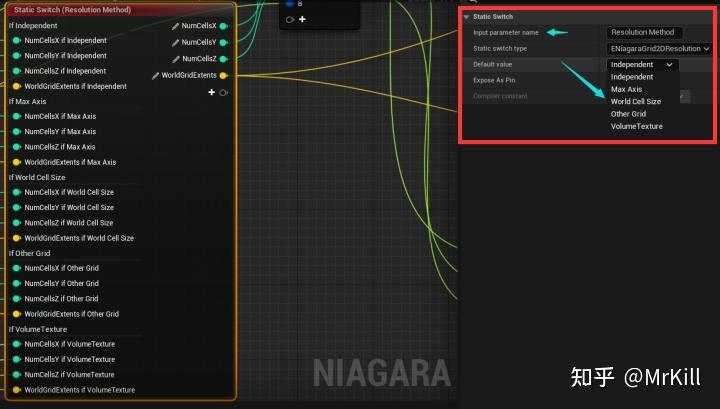Click the NumCellsX if World Cell Size pin
Screen dimensions: 720x409
pyautogui.click(x=17, y=192)
